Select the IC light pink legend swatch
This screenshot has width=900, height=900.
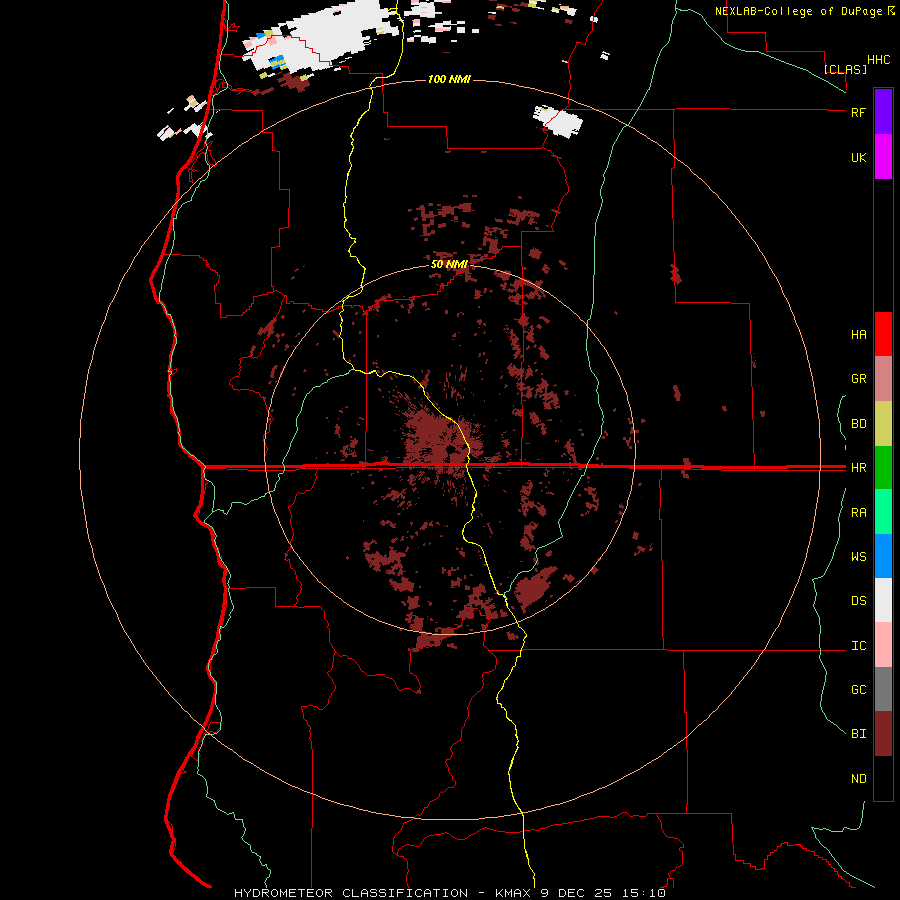pos(883,645)
